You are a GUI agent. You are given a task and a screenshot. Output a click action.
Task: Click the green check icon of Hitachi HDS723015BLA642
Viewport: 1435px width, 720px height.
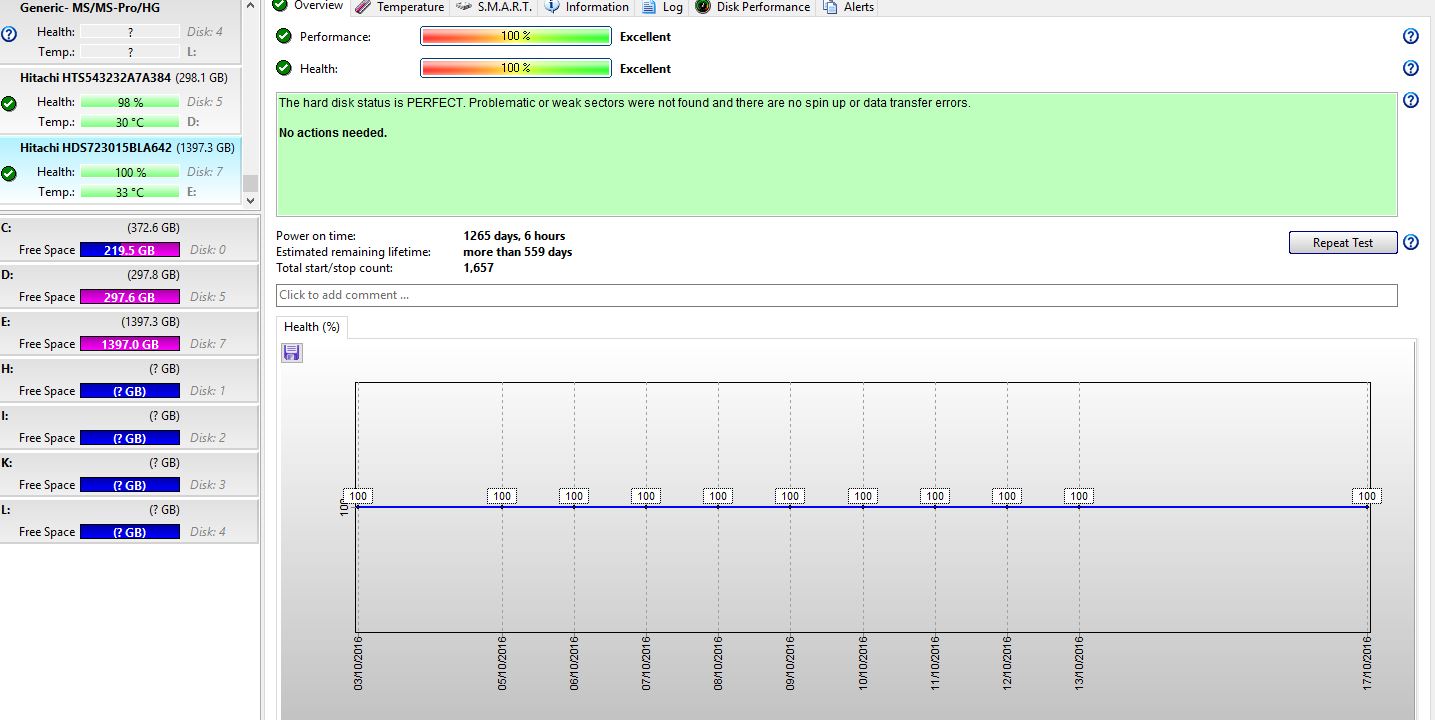click(x=9, y=173)
